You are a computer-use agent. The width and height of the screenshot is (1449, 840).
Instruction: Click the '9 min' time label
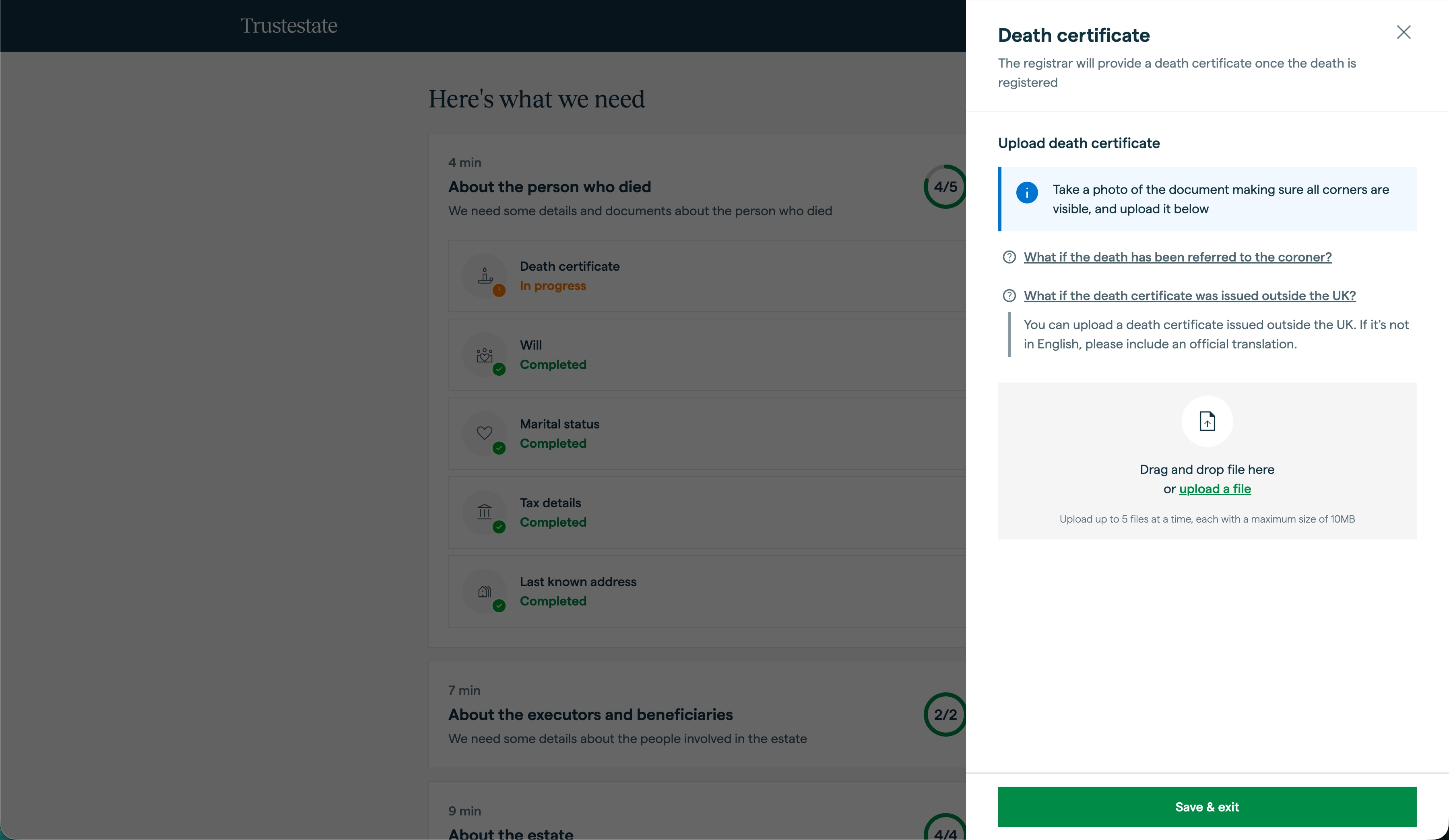(x=464, y=811)
